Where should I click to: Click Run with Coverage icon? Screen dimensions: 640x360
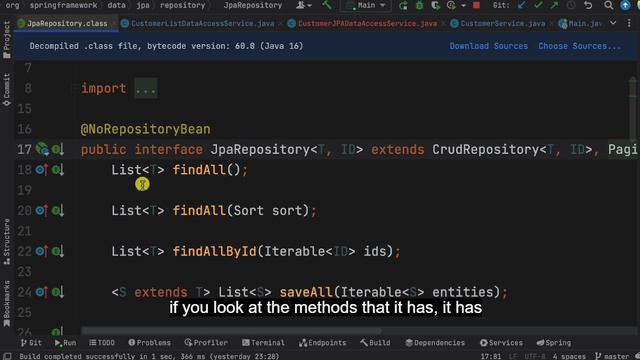click(x=436, y=5)
